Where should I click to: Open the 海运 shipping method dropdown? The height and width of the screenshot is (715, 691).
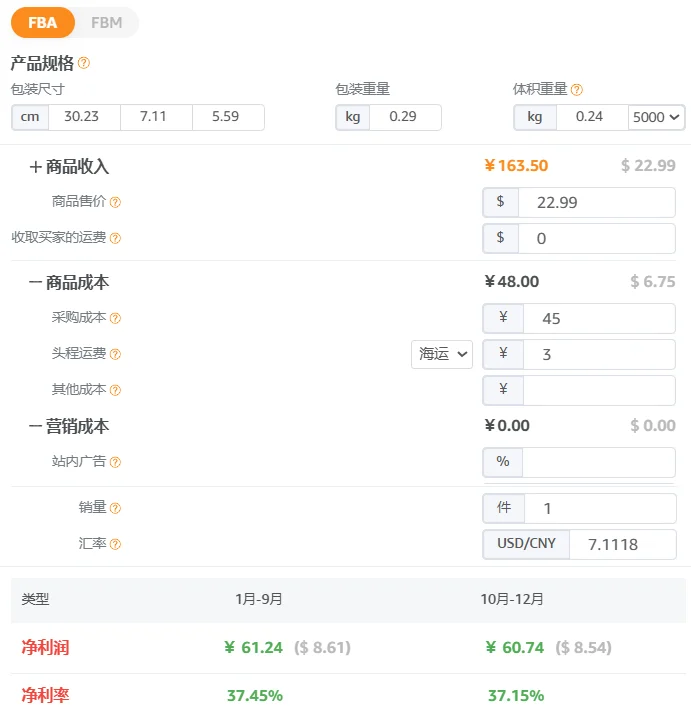442,354
